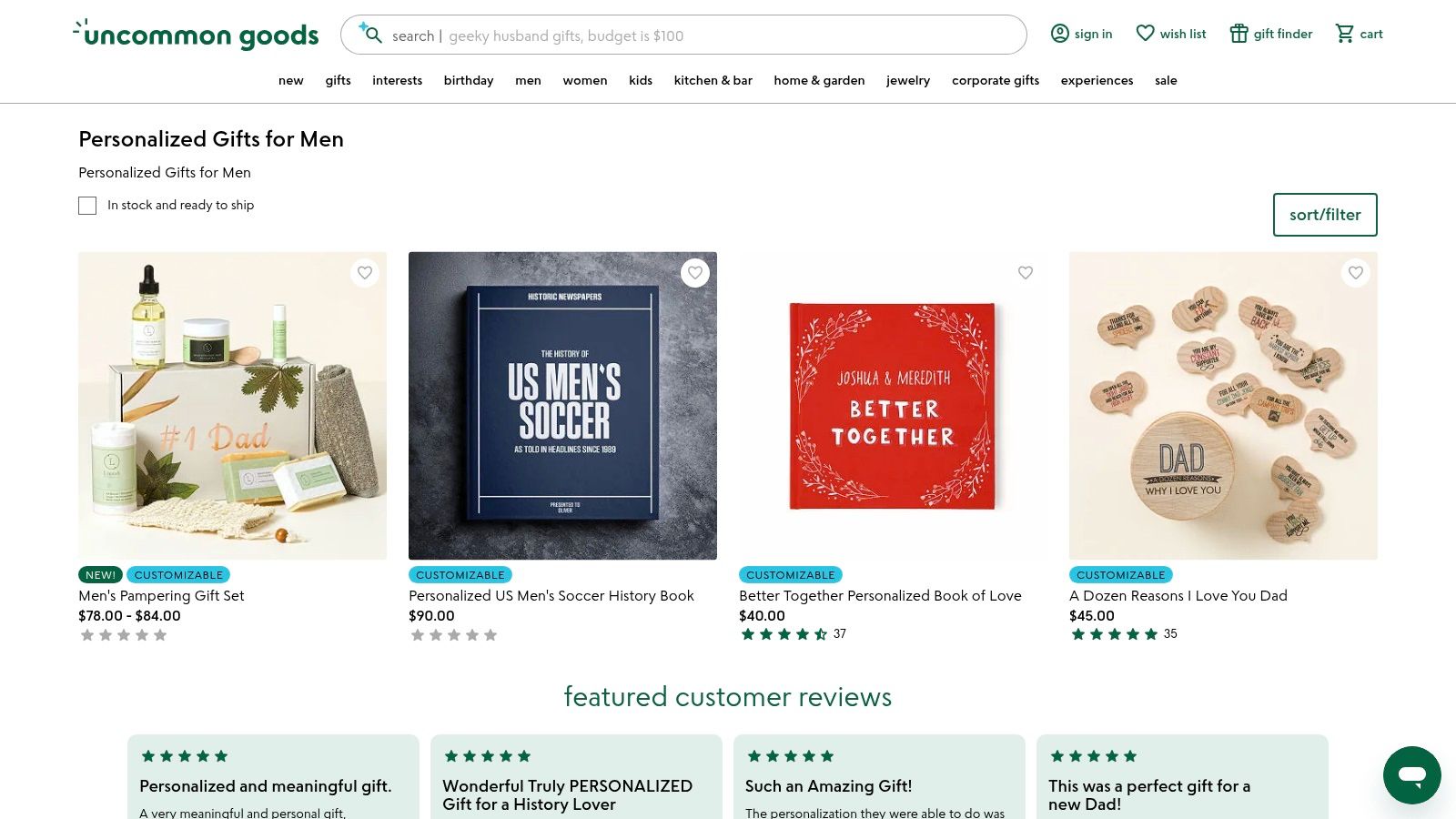Navigate to the sale tab
Screen dimensions: 1456x819
click(1166, 80)
